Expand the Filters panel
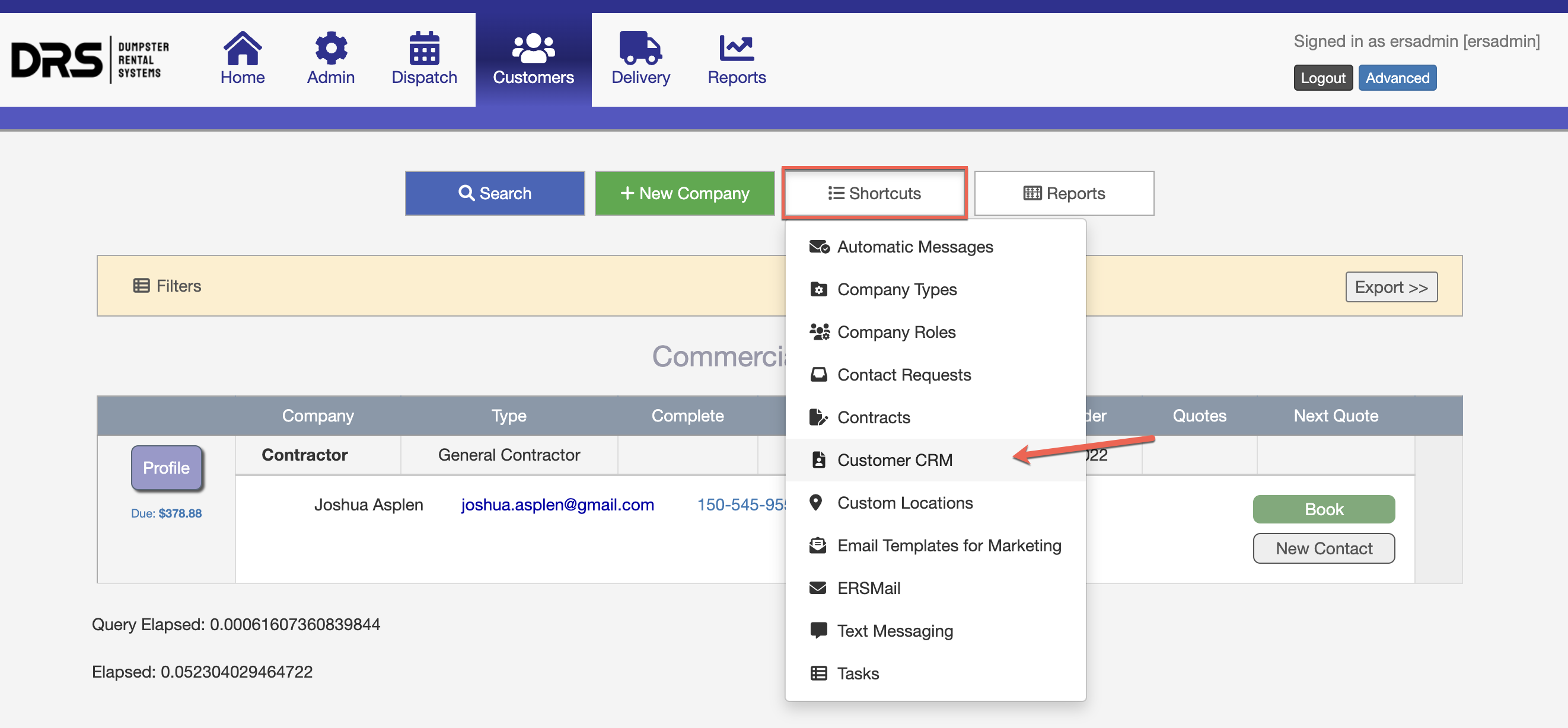The image size is (1568, 728). point(167,286)
